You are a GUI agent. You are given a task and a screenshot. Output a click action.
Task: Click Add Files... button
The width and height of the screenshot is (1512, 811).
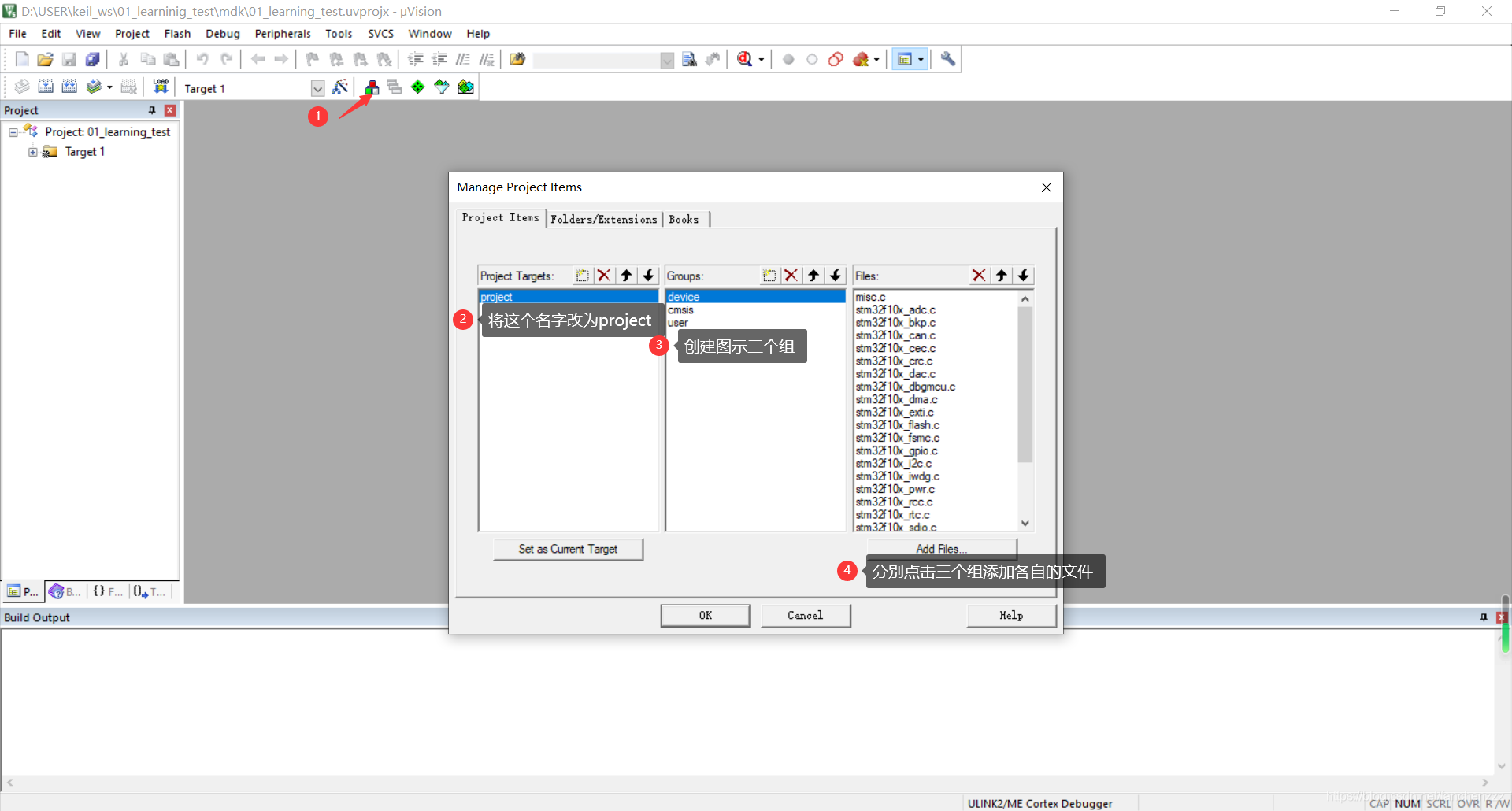[942, 549]
